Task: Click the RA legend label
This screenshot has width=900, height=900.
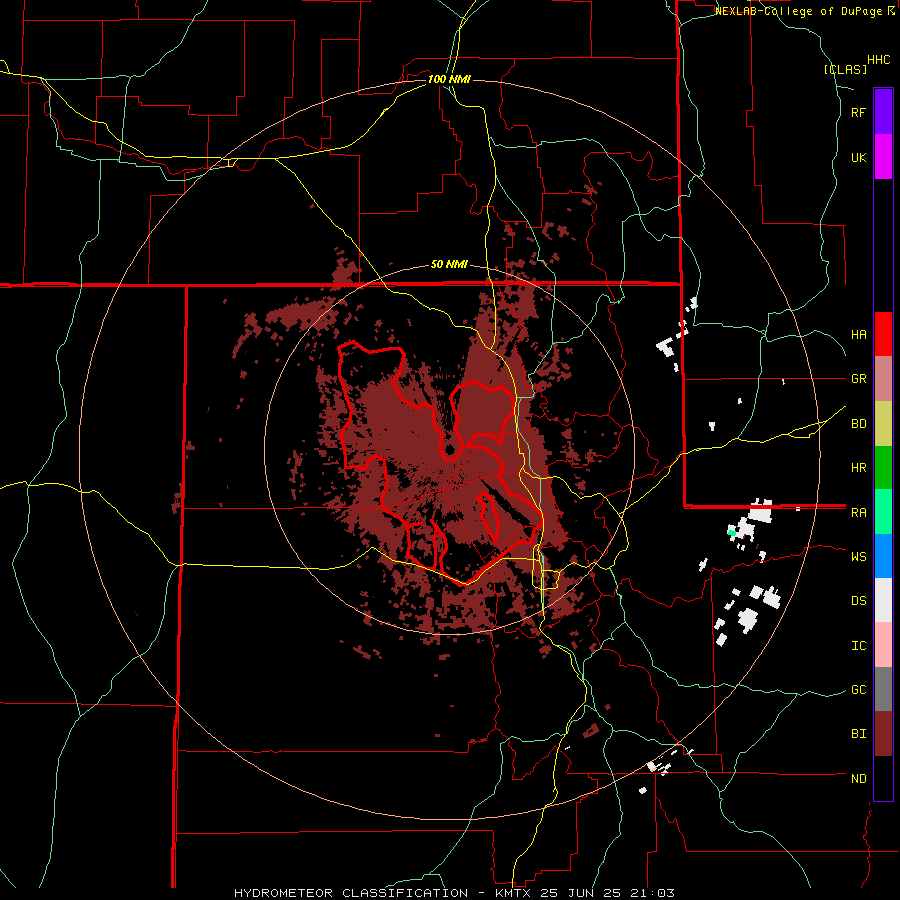Action: (x=858, y=512)
